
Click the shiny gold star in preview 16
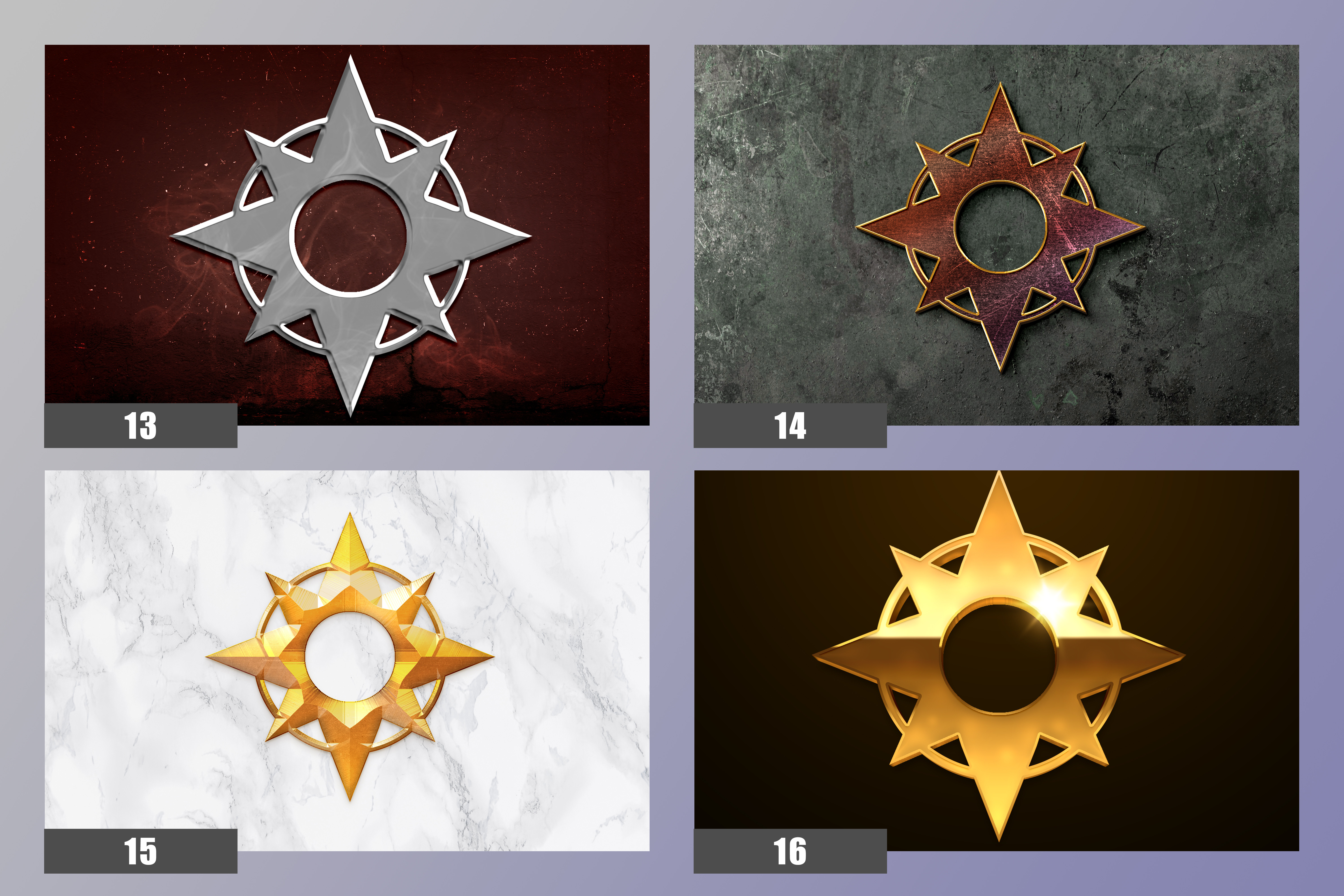999,656
